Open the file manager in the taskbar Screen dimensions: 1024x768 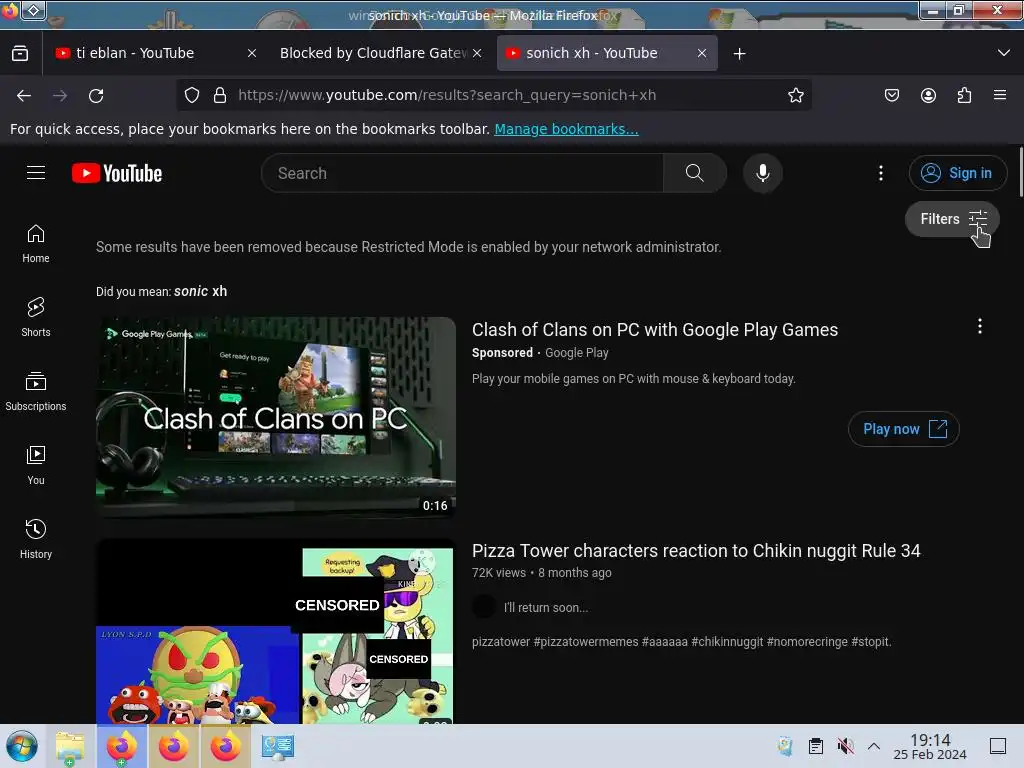pyautogui.click(x=70, y=746)
